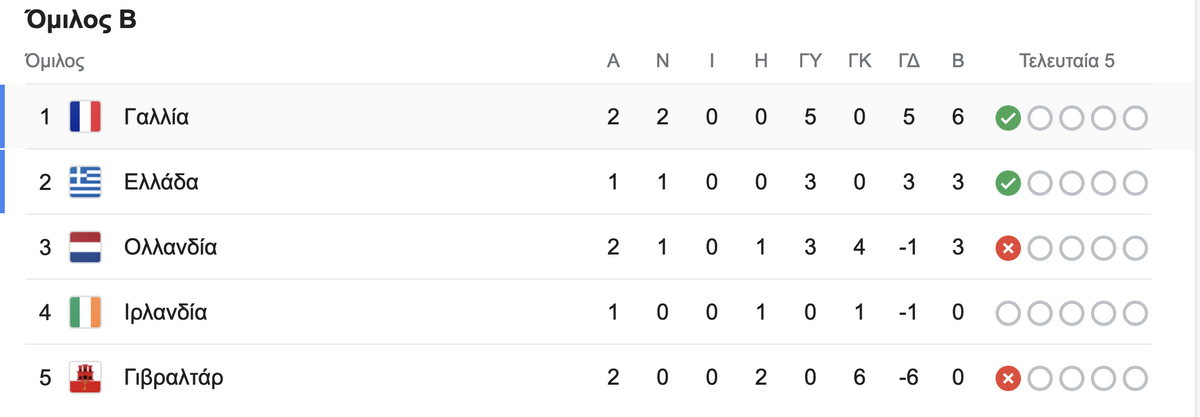
Task: Click Gibraltar's red loss icon
Action: click(x=1007, y=379)
